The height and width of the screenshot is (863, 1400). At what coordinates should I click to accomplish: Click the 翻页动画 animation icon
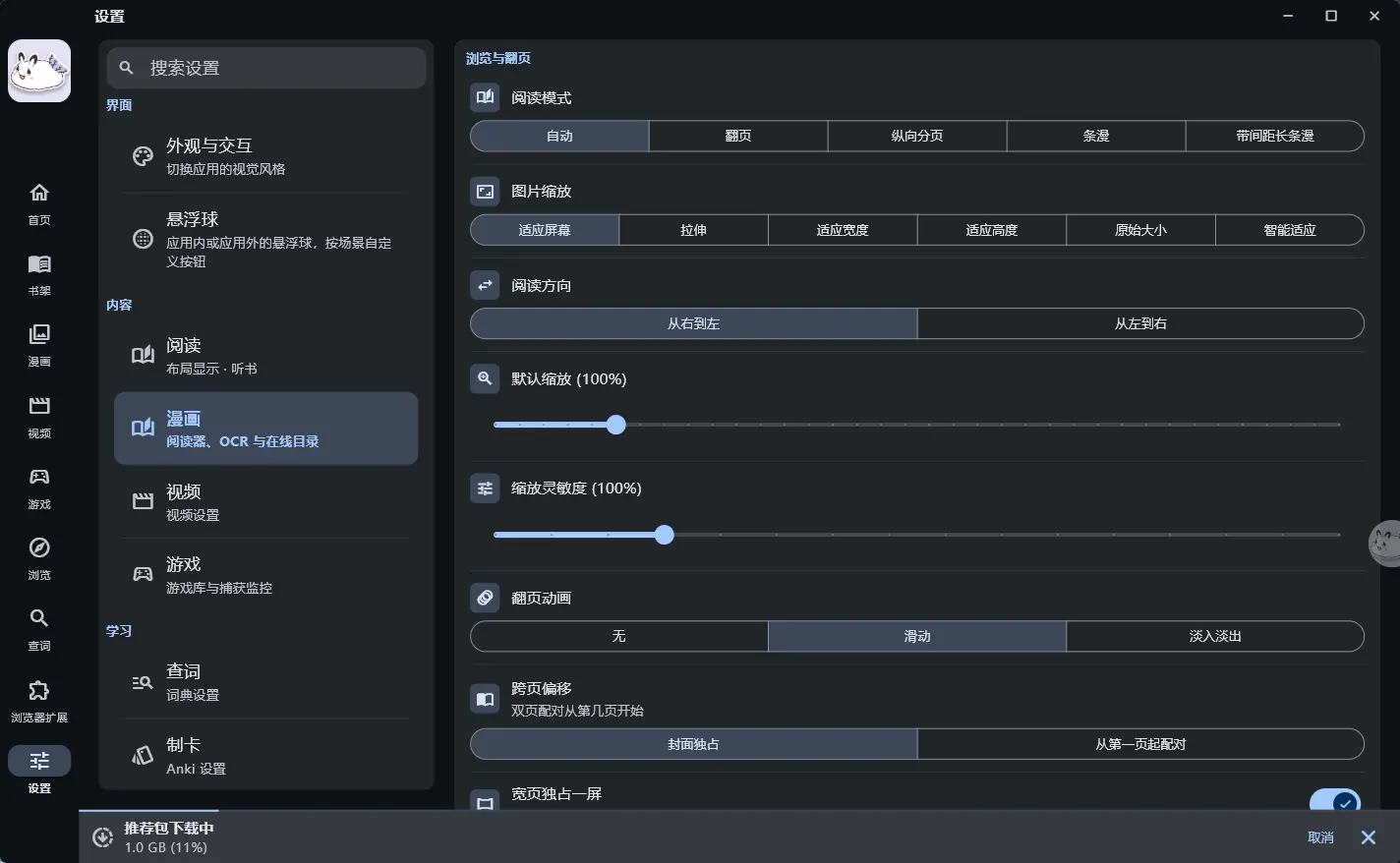(485, 598)
